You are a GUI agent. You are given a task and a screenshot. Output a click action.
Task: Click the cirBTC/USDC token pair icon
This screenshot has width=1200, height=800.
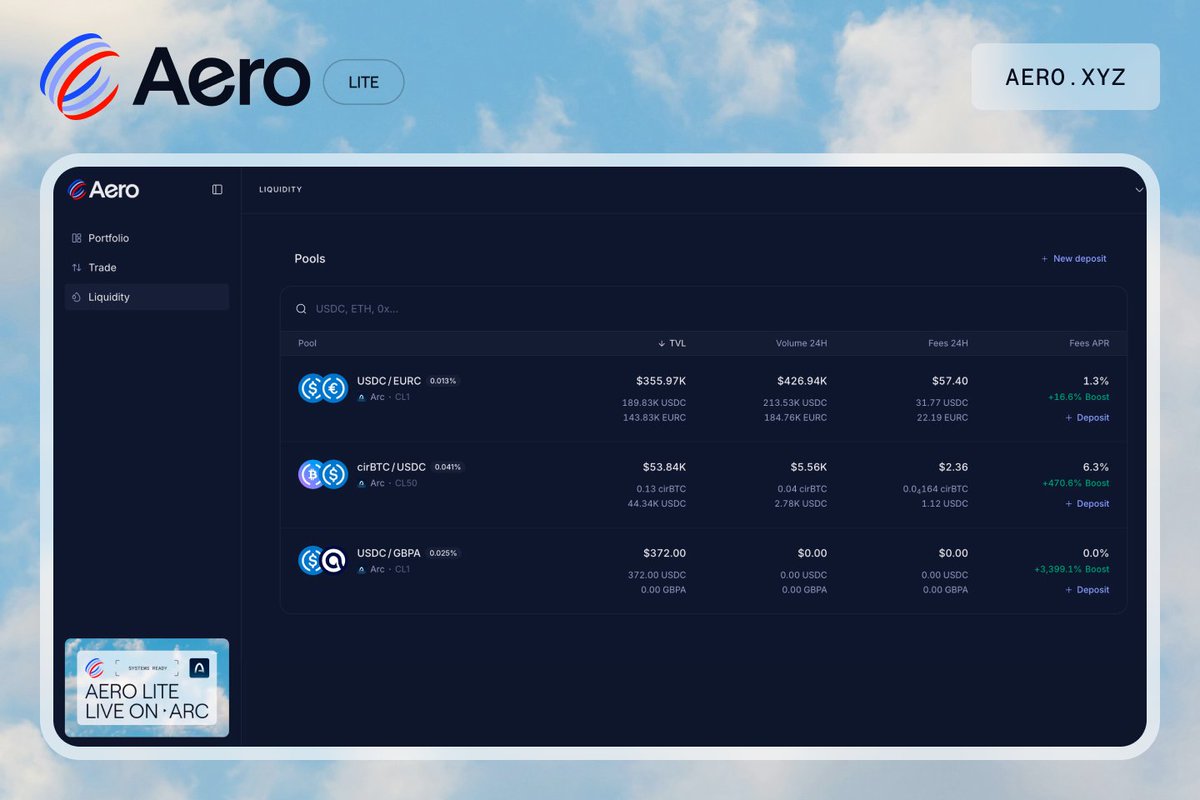click(323, 474)
